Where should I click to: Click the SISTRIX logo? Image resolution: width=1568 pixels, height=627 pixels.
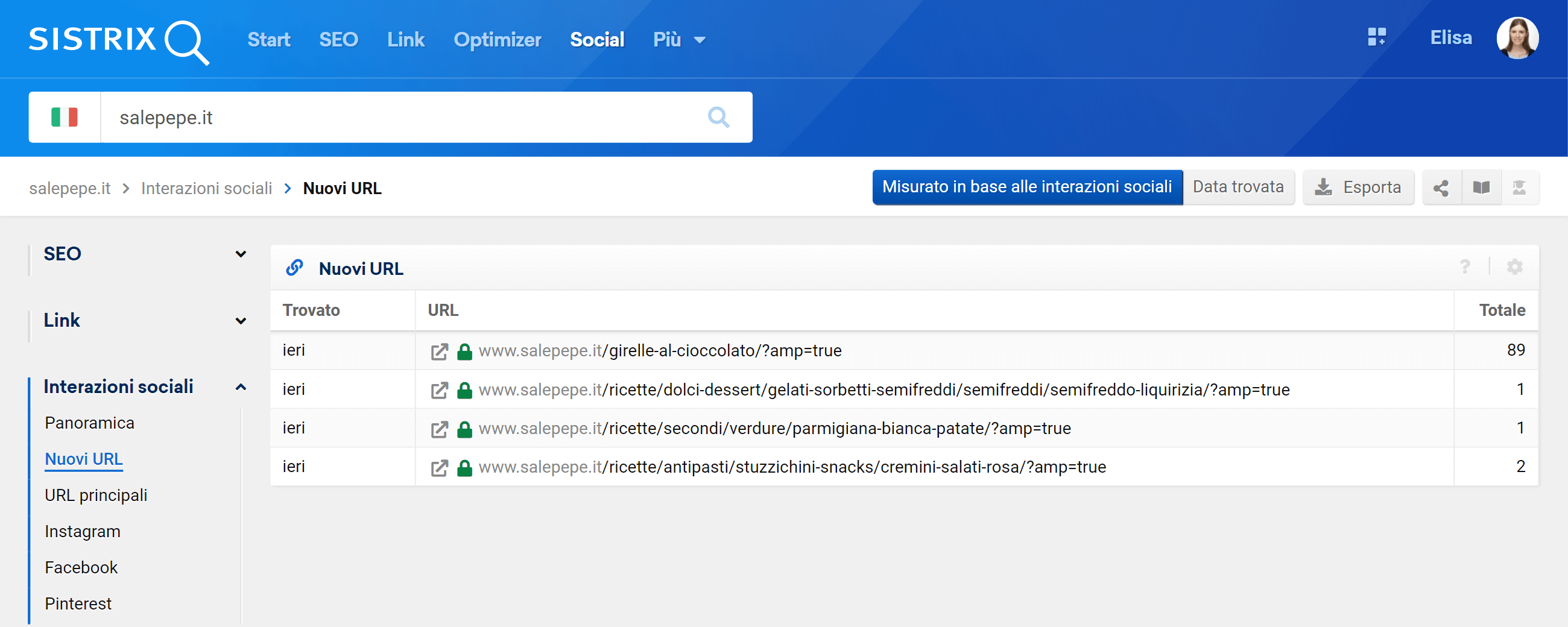119,42
